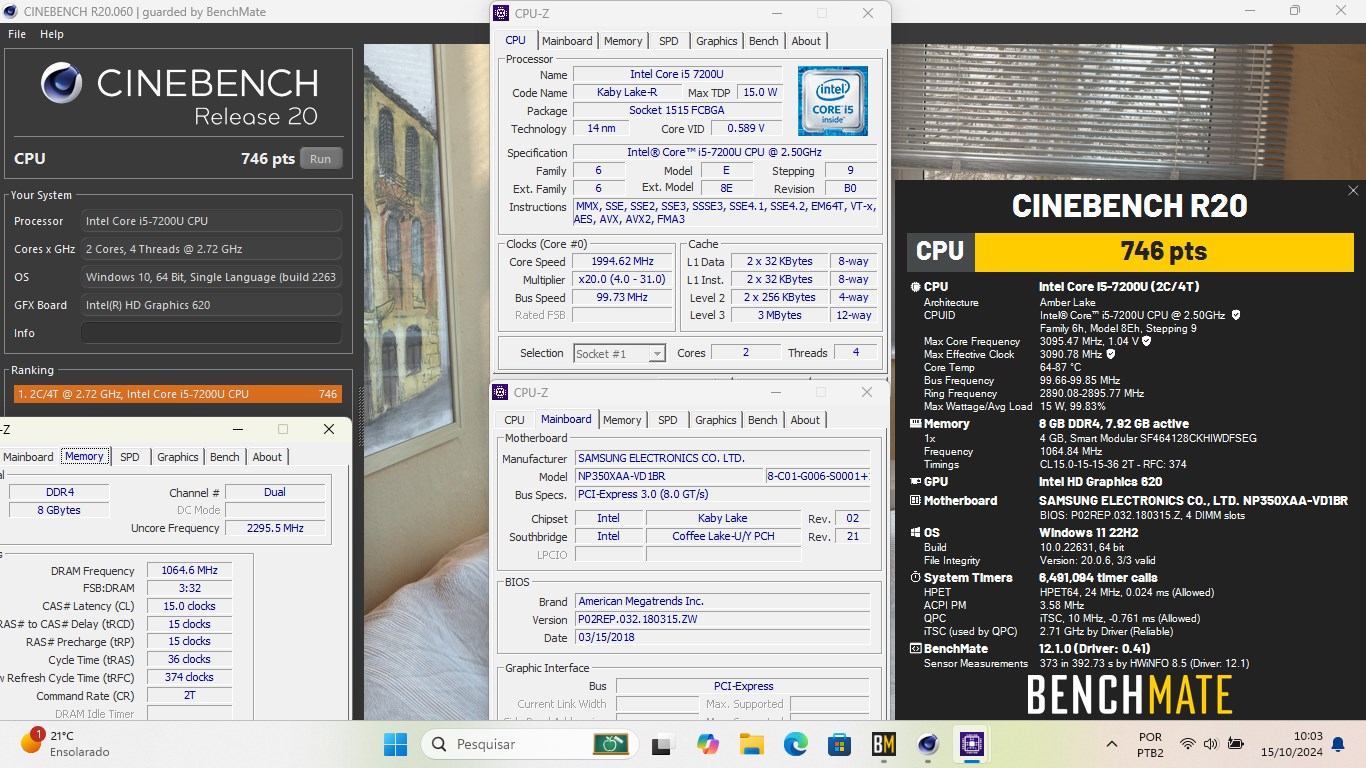Close the Memory CPU-Z window
1366x768 pixels.
pos(328,429)
